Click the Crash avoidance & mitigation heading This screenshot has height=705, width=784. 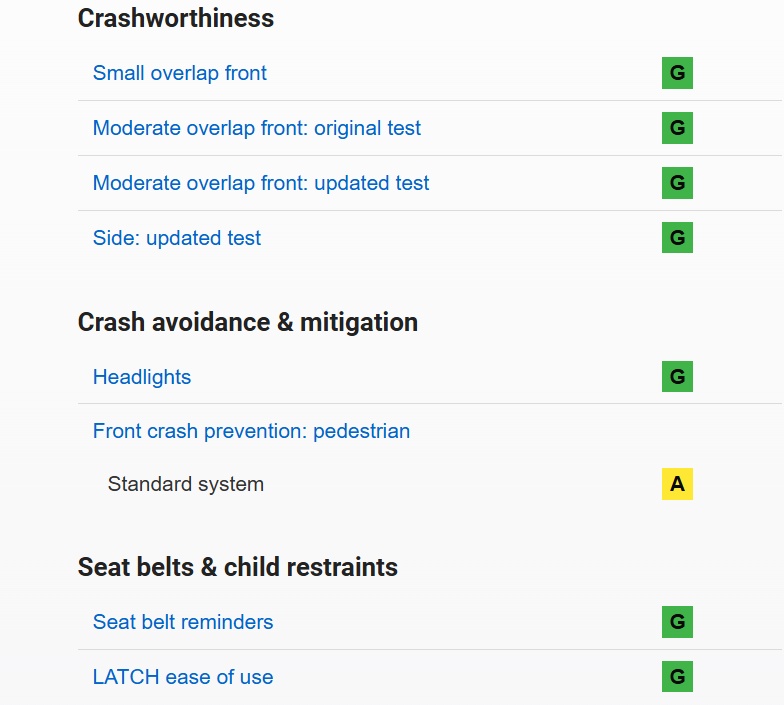point(248,322)
